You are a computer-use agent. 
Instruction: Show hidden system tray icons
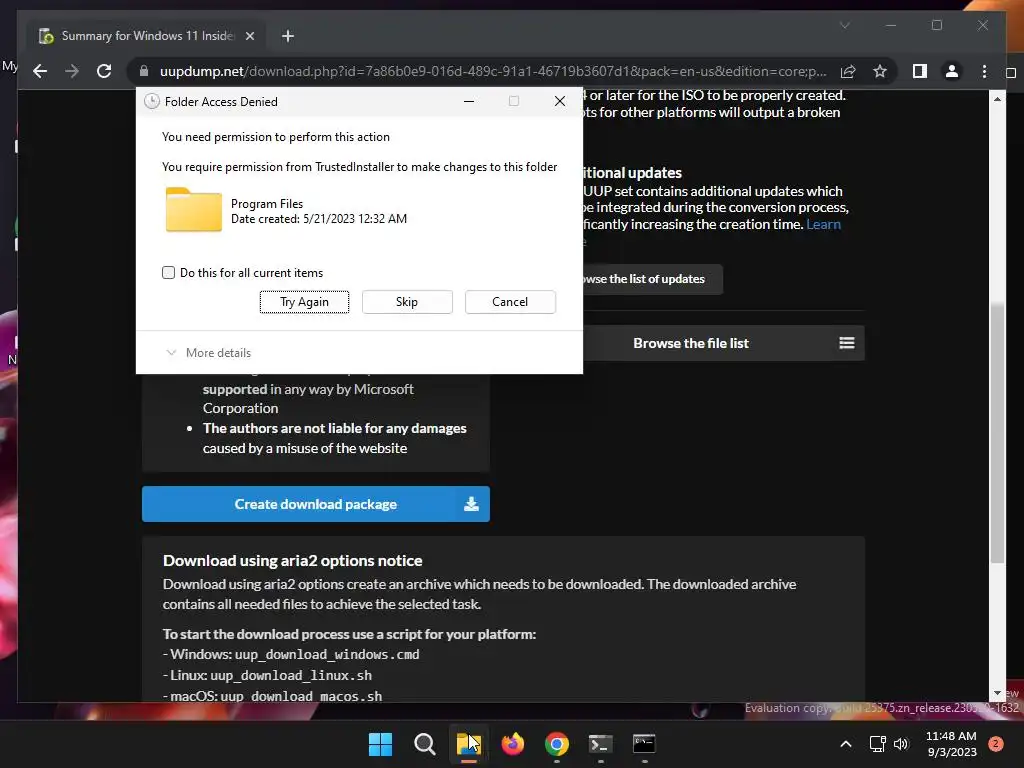click(846, 744)
